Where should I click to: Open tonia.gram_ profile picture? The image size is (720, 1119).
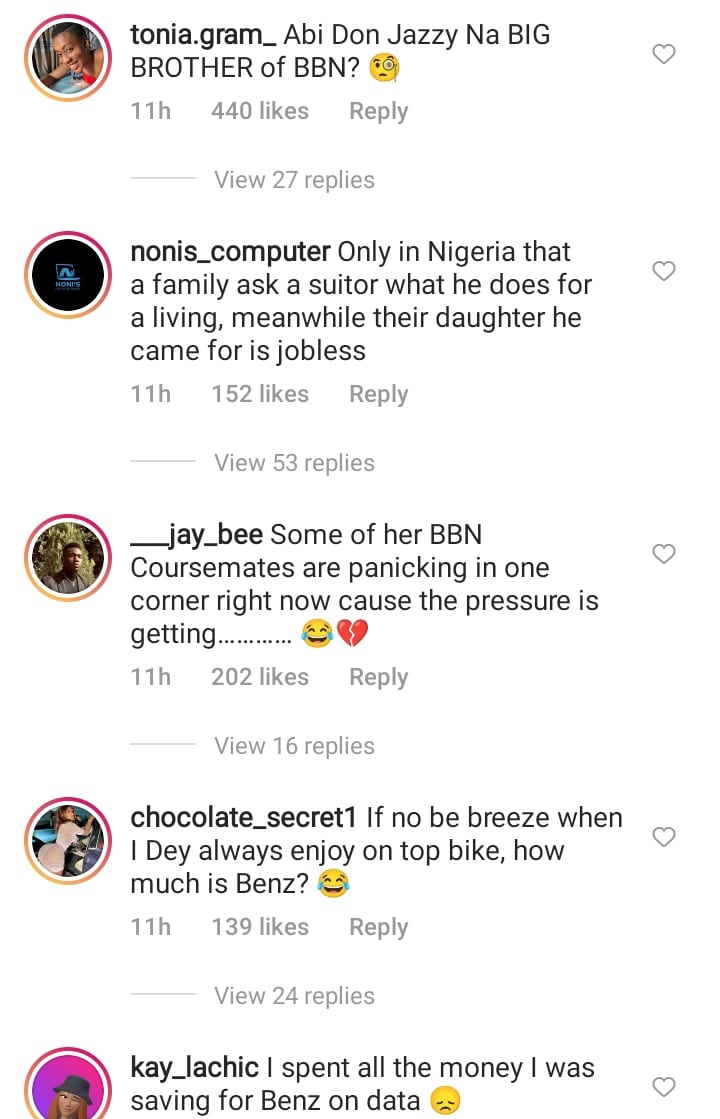[68, 58]
